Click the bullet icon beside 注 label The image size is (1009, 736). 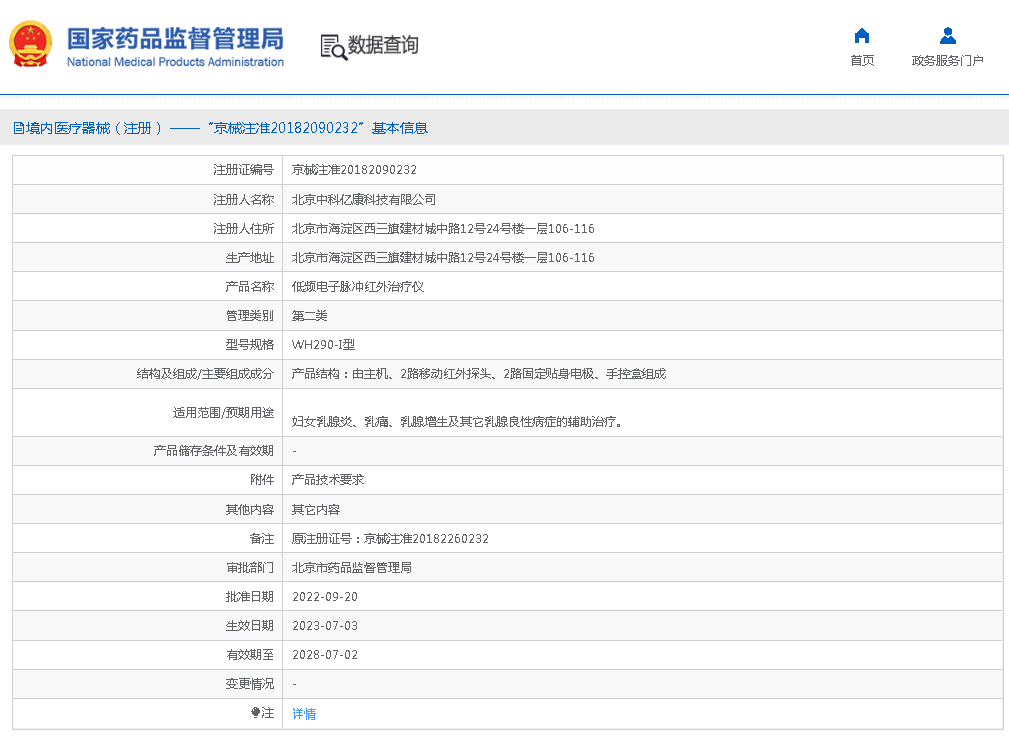[256, 713]
